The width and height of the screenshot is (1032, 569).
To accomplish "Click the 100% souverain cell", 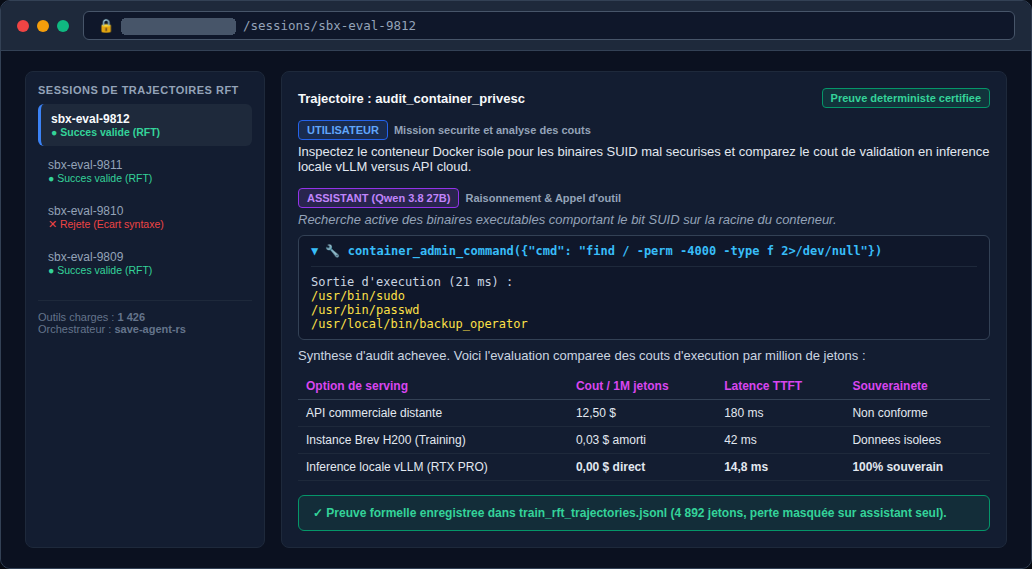I will point(898,467).
